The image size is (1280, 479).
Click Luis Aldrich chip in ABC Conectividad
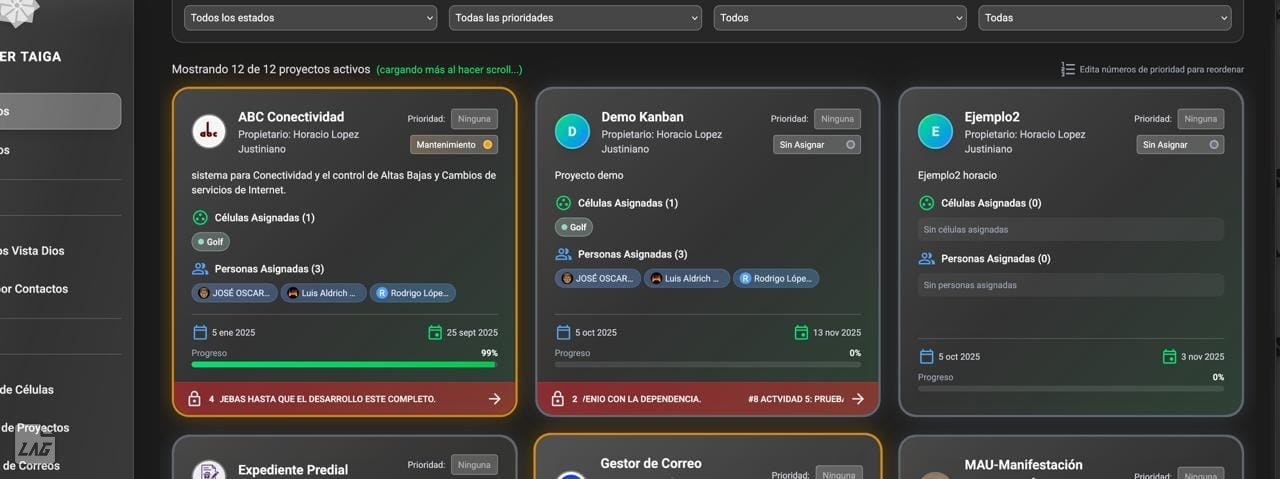coord(323,293)
